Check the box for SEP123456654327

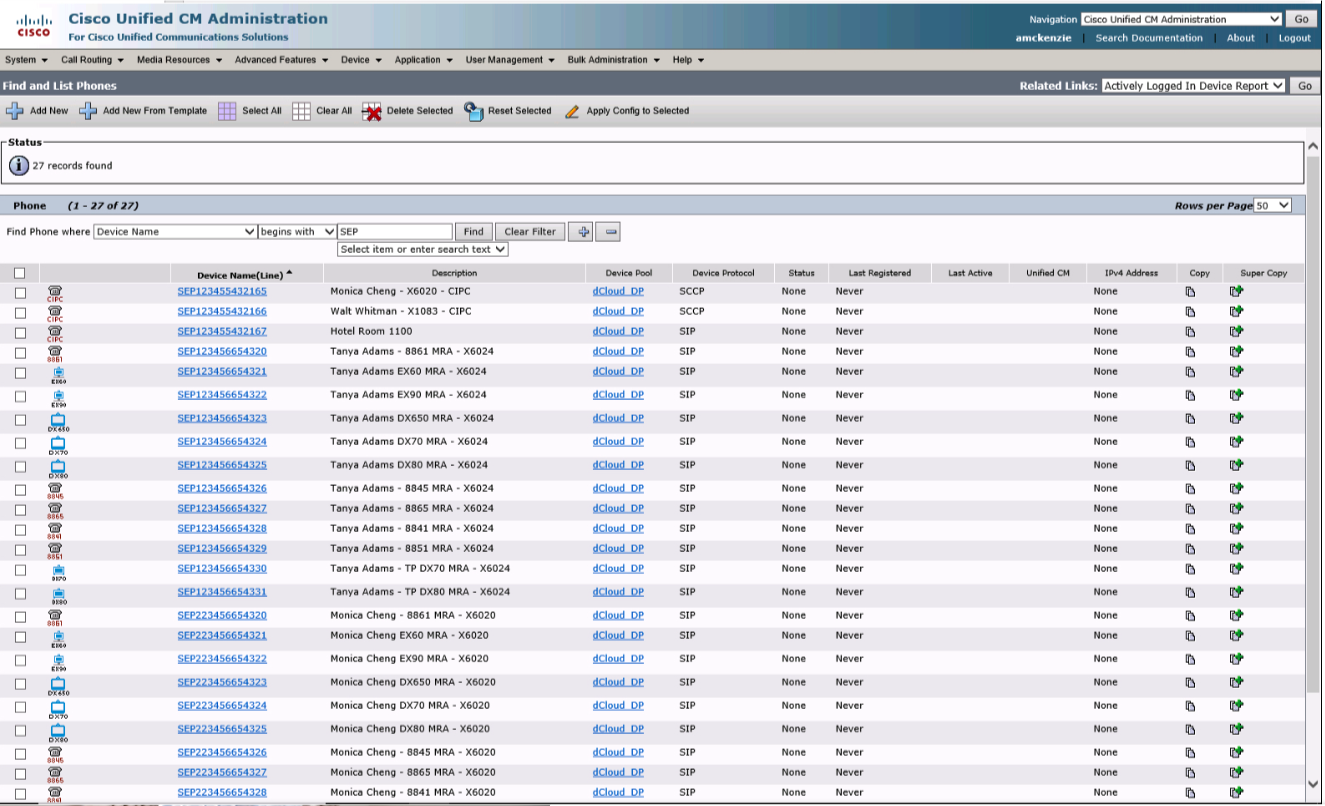(20, 510)
